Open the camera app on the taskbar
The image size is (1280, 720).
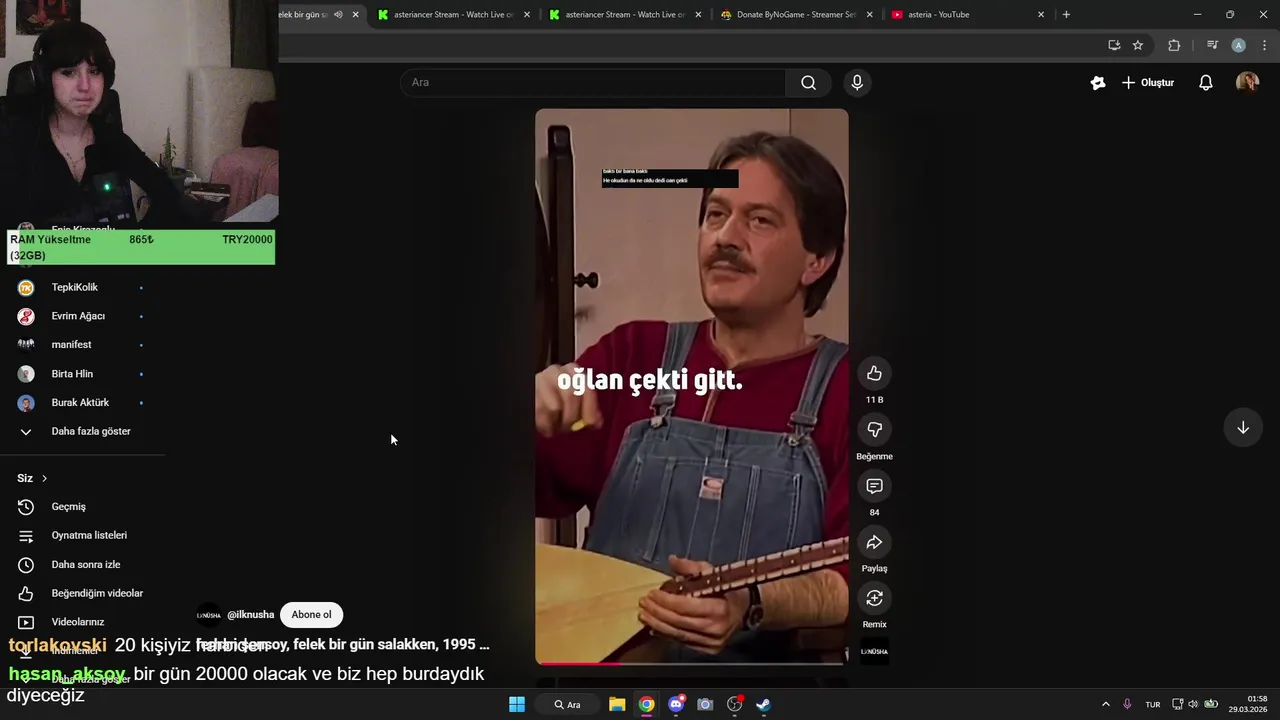click(705, 704)
